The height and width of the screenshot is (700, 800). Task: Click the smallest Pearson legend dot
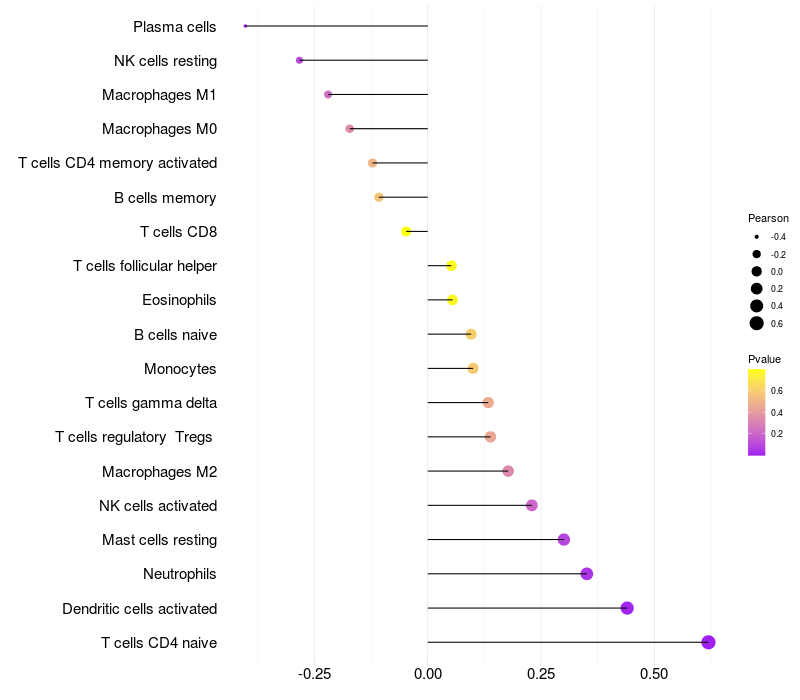757,237
